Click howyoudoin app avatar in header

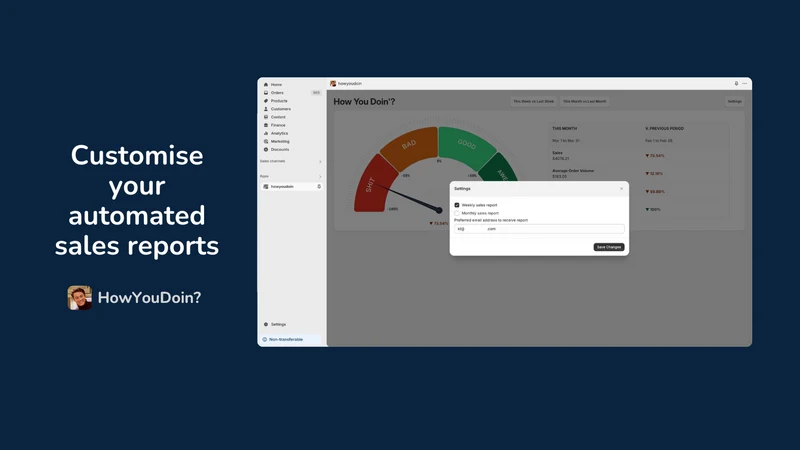pos(333,84)
